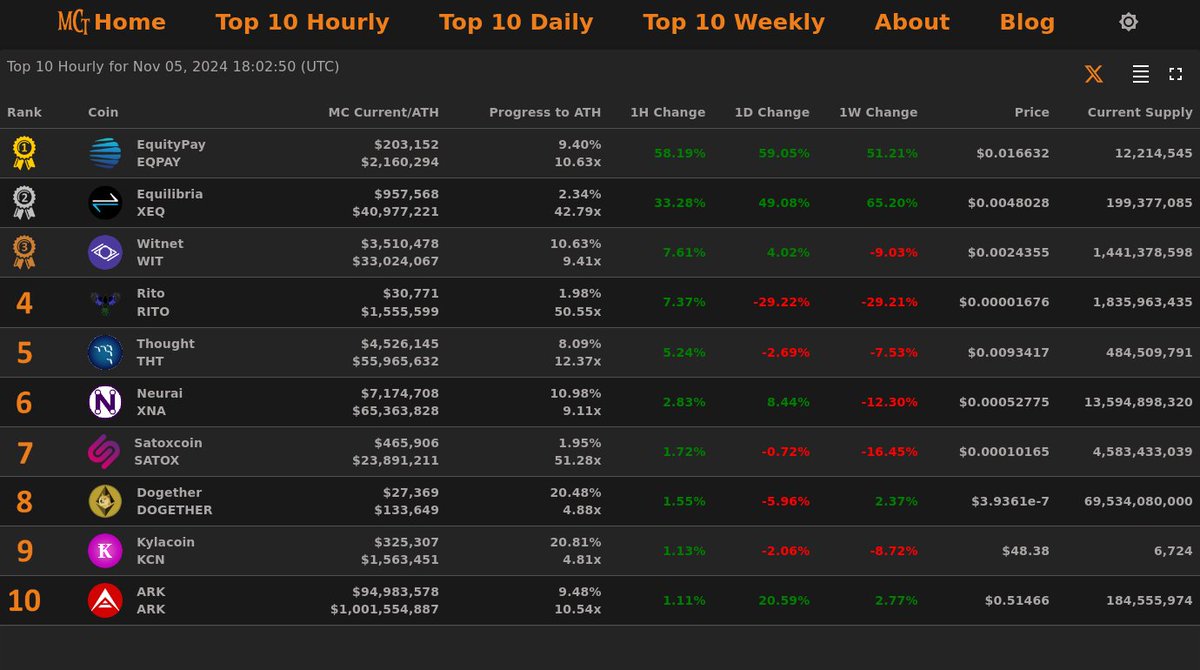Click the MC logo icon beside Home
The height and width of the screenshot is (670, 1200).
[x=73, y=22]
